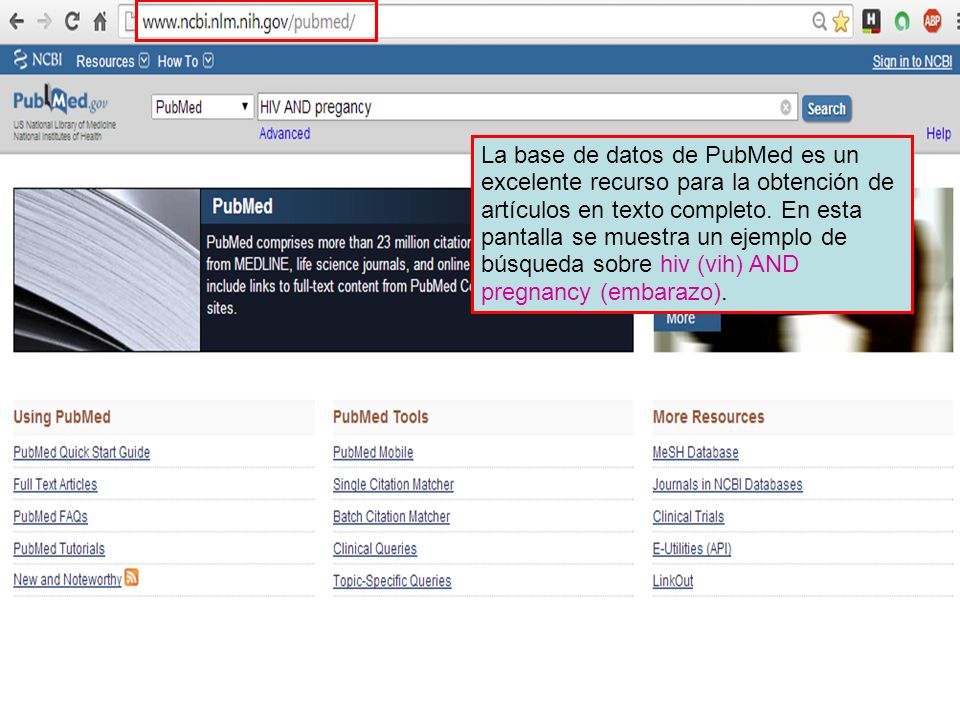Open the Batch Citation Matcher tool

coord(391,517)
